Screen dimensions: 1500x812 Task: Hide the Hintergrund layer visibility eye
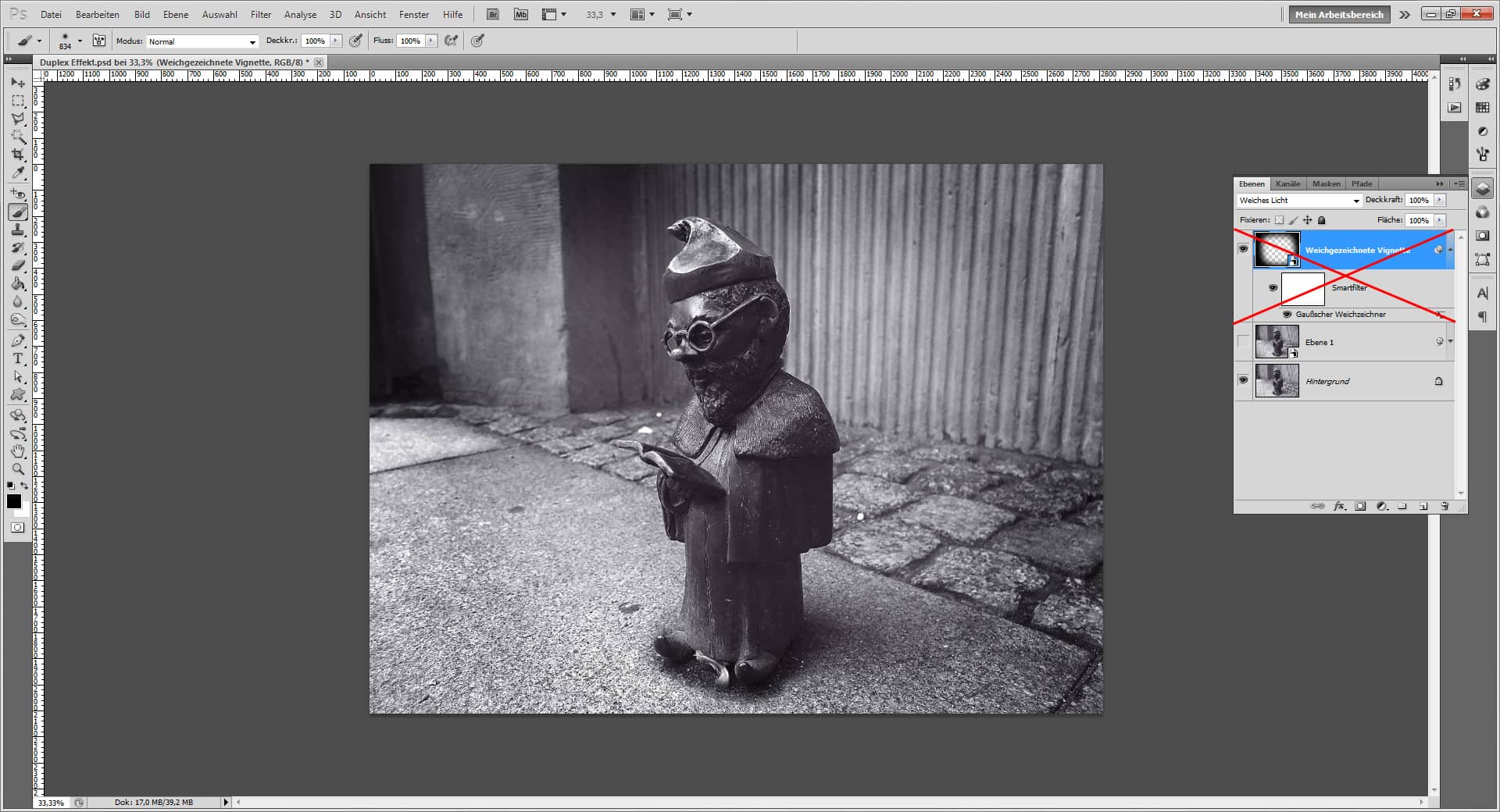coord(1245,381)
